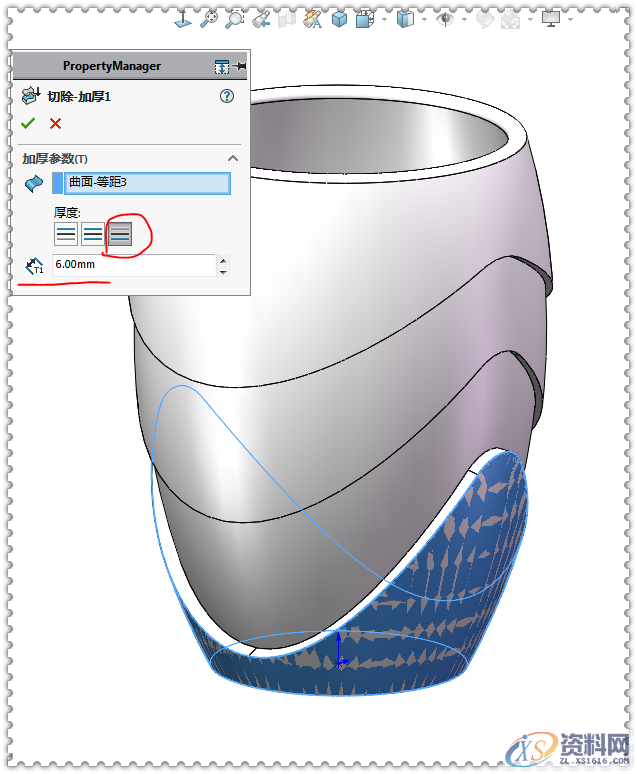This screenshot has width=637, height=774.
Task: Click the PropertyManager title text
Action: click(112, 66)
